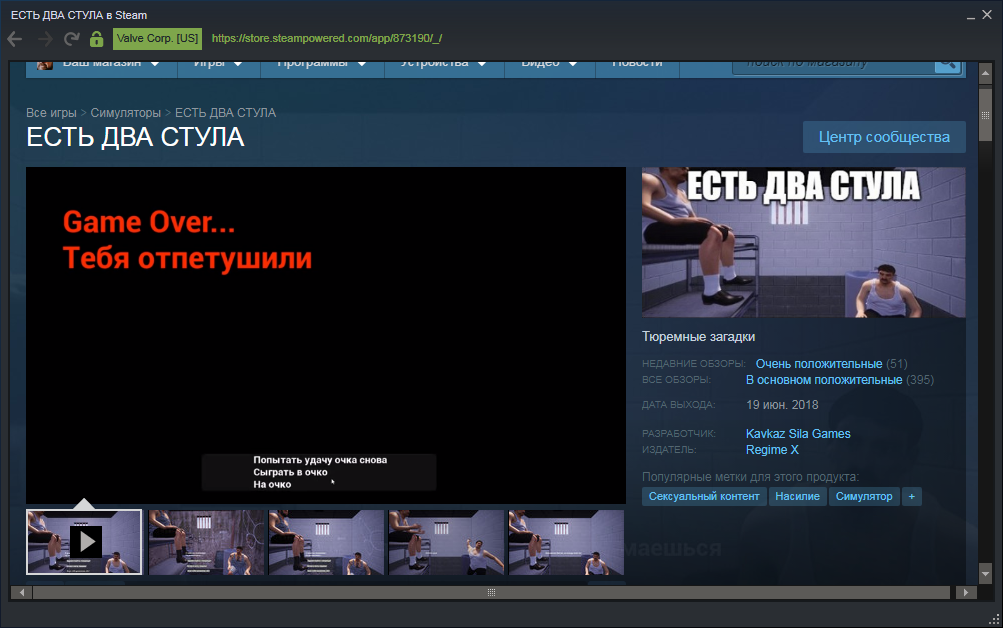Click the vertical scrollbar thumb
Viewport: 1003px width, 628px height.
(x=985, y=115)
